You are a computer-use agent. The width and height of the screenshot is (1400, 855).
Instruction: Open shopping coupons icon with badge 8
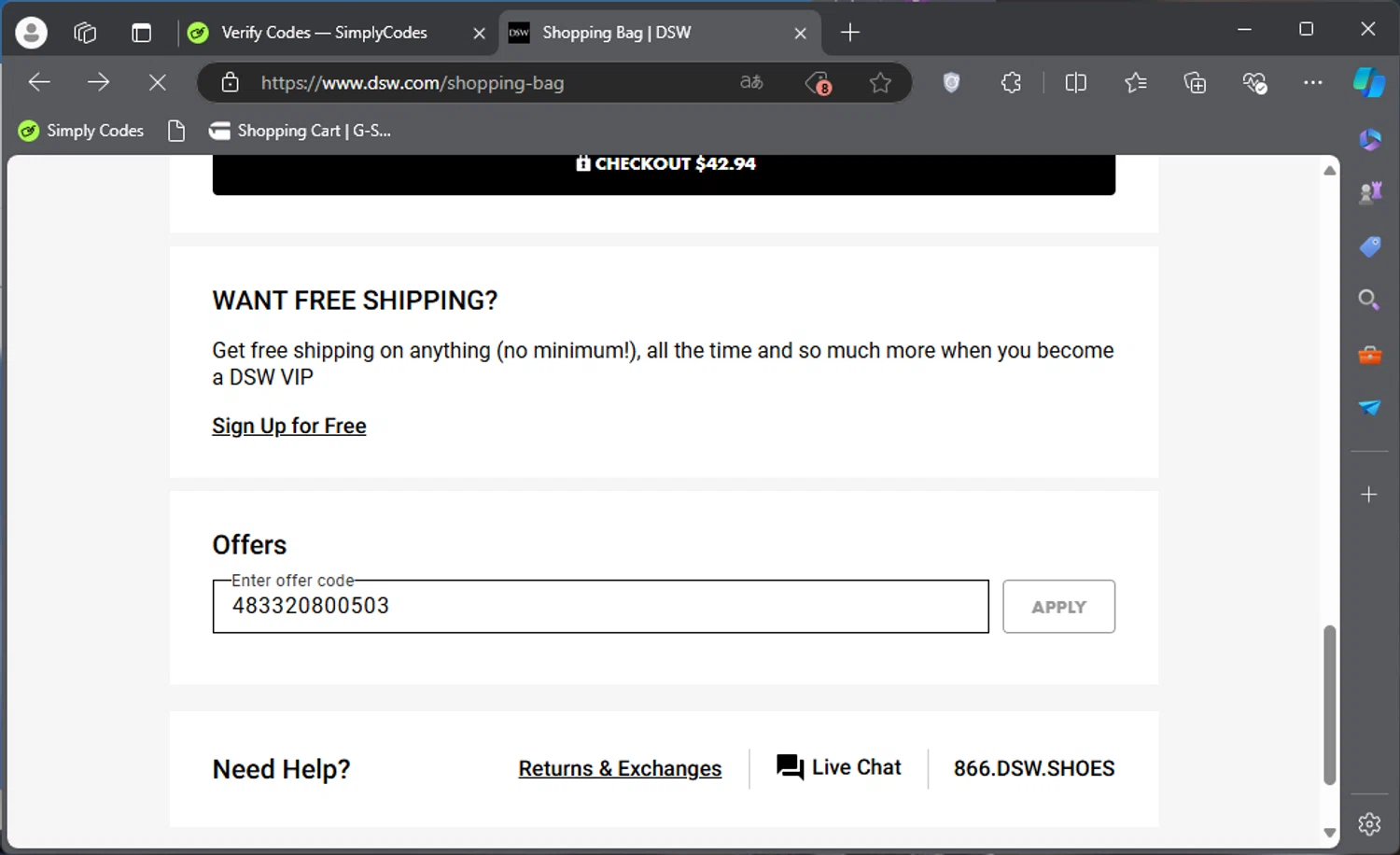point(818,83)
